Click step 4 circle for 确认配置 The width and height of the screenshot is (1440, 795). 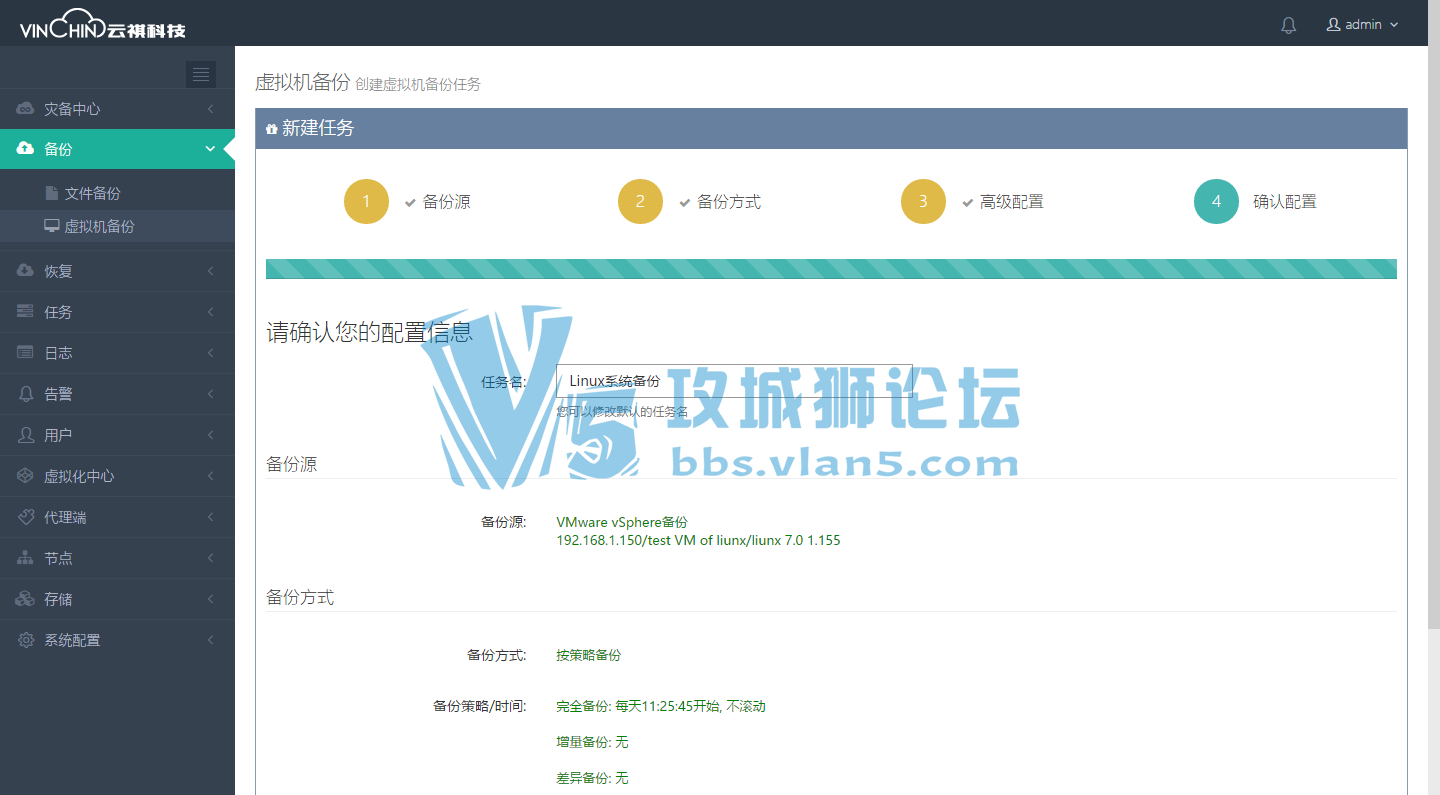pos(1216,201)
